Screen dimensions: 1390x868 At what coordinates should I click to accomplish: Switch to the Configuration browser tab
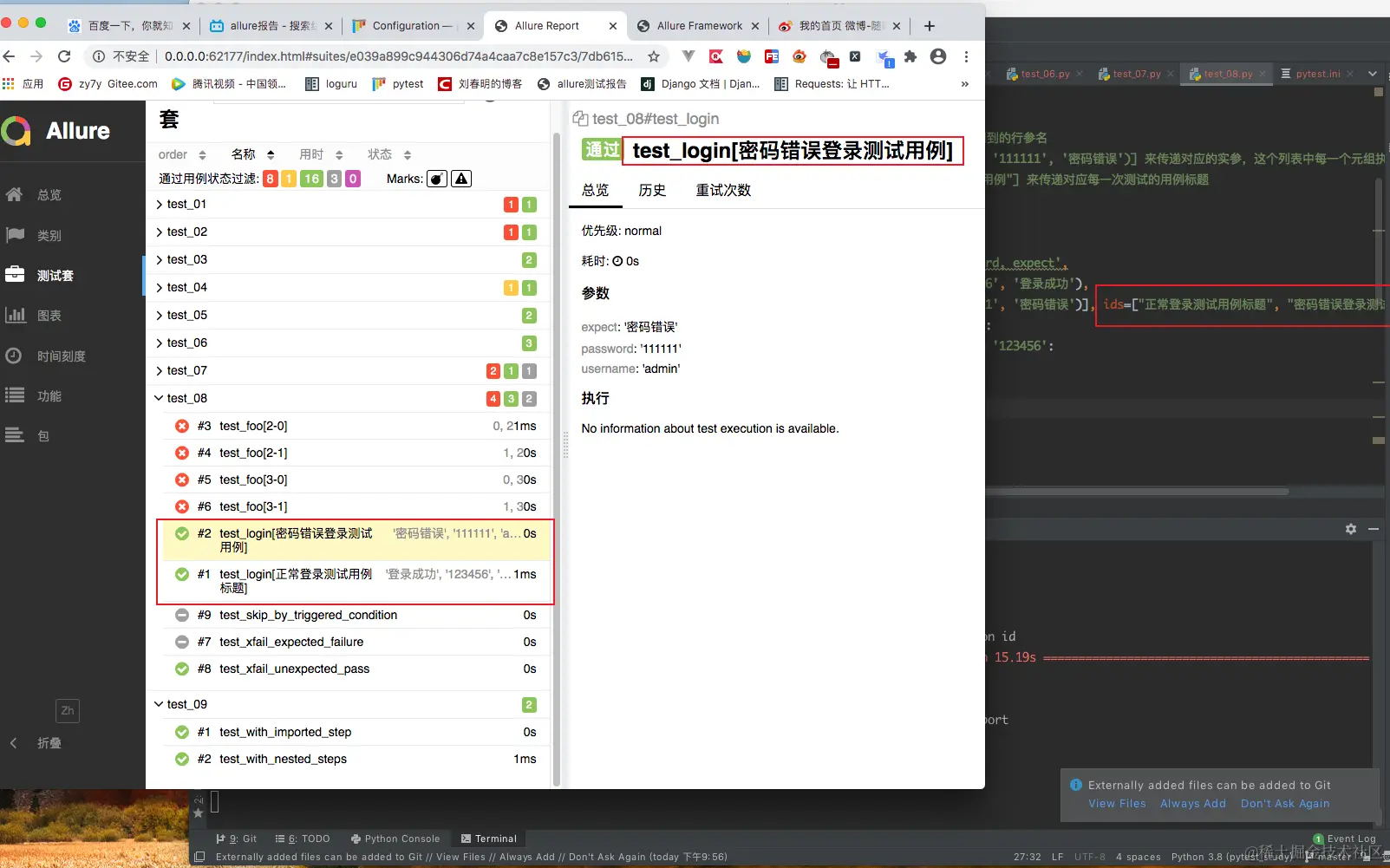[x=412, y=26]
